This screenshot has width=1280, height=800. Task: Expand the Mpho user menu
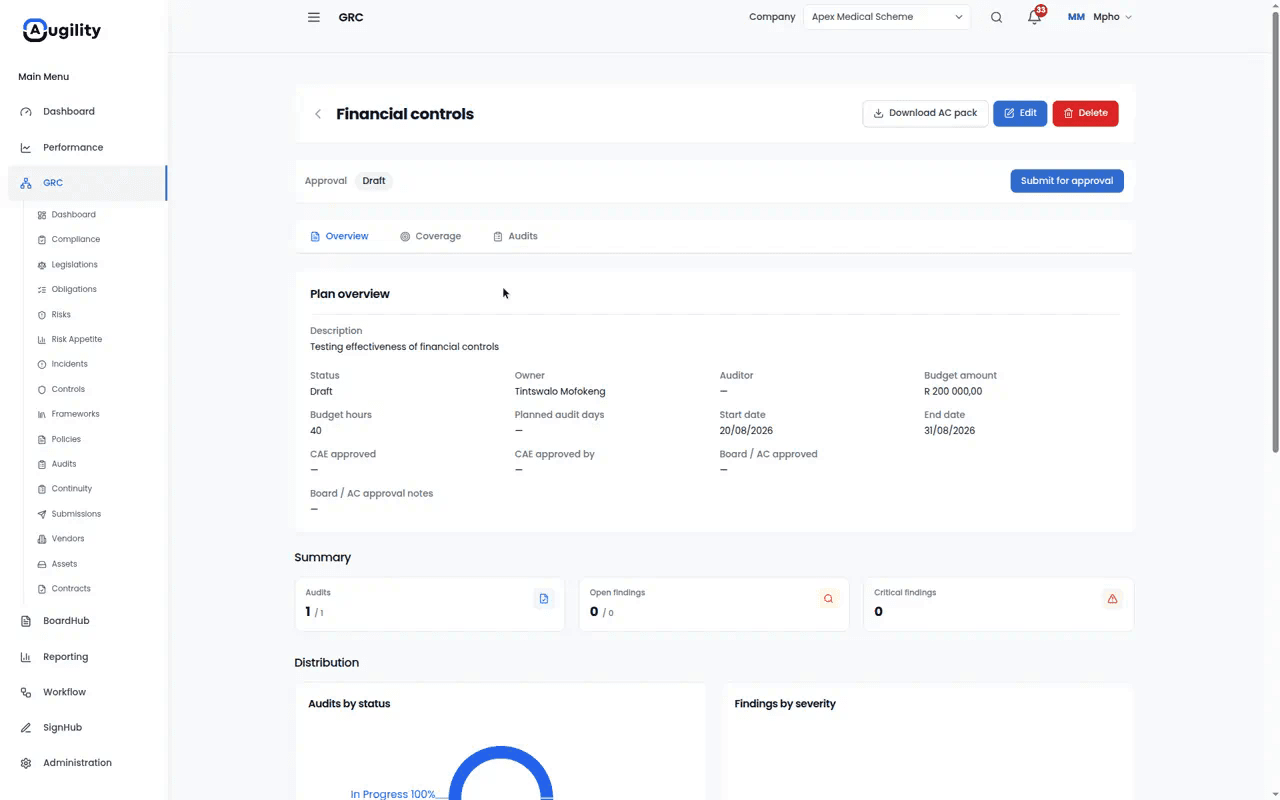coord(1112,17)
